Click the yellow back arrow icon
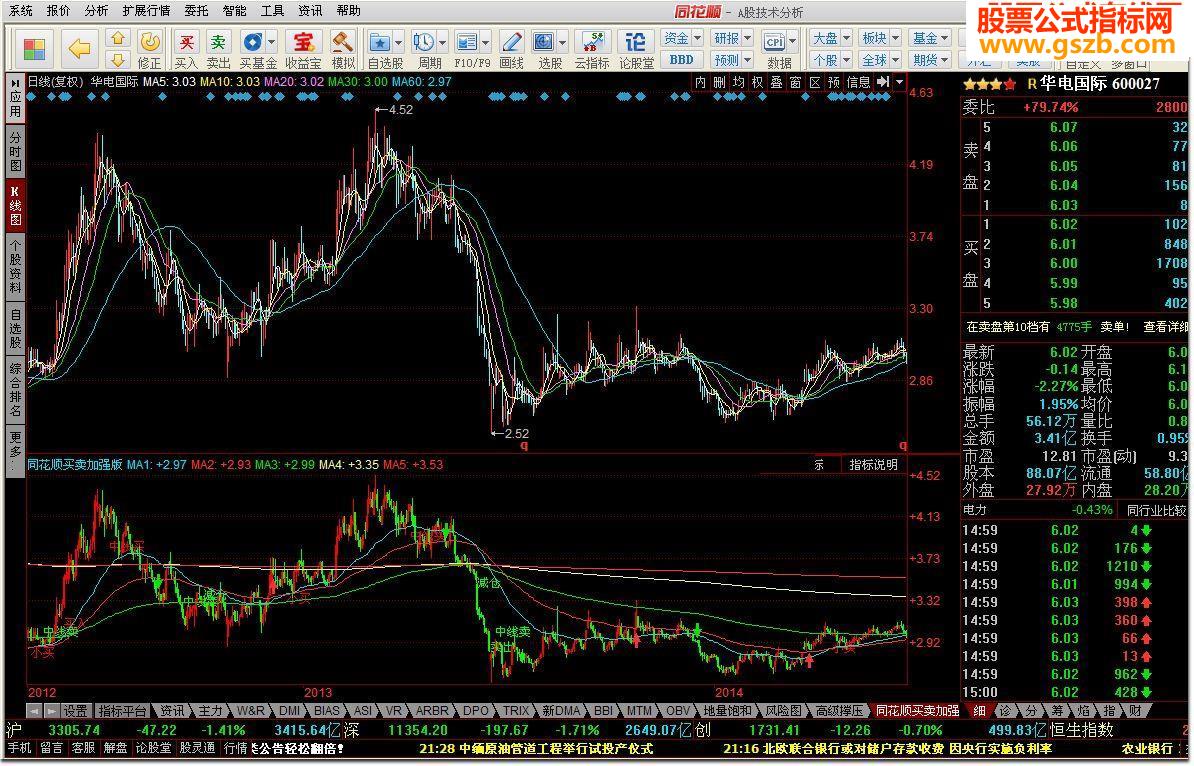This screenshot has height=766, width=1194. [x=79, y=49]
